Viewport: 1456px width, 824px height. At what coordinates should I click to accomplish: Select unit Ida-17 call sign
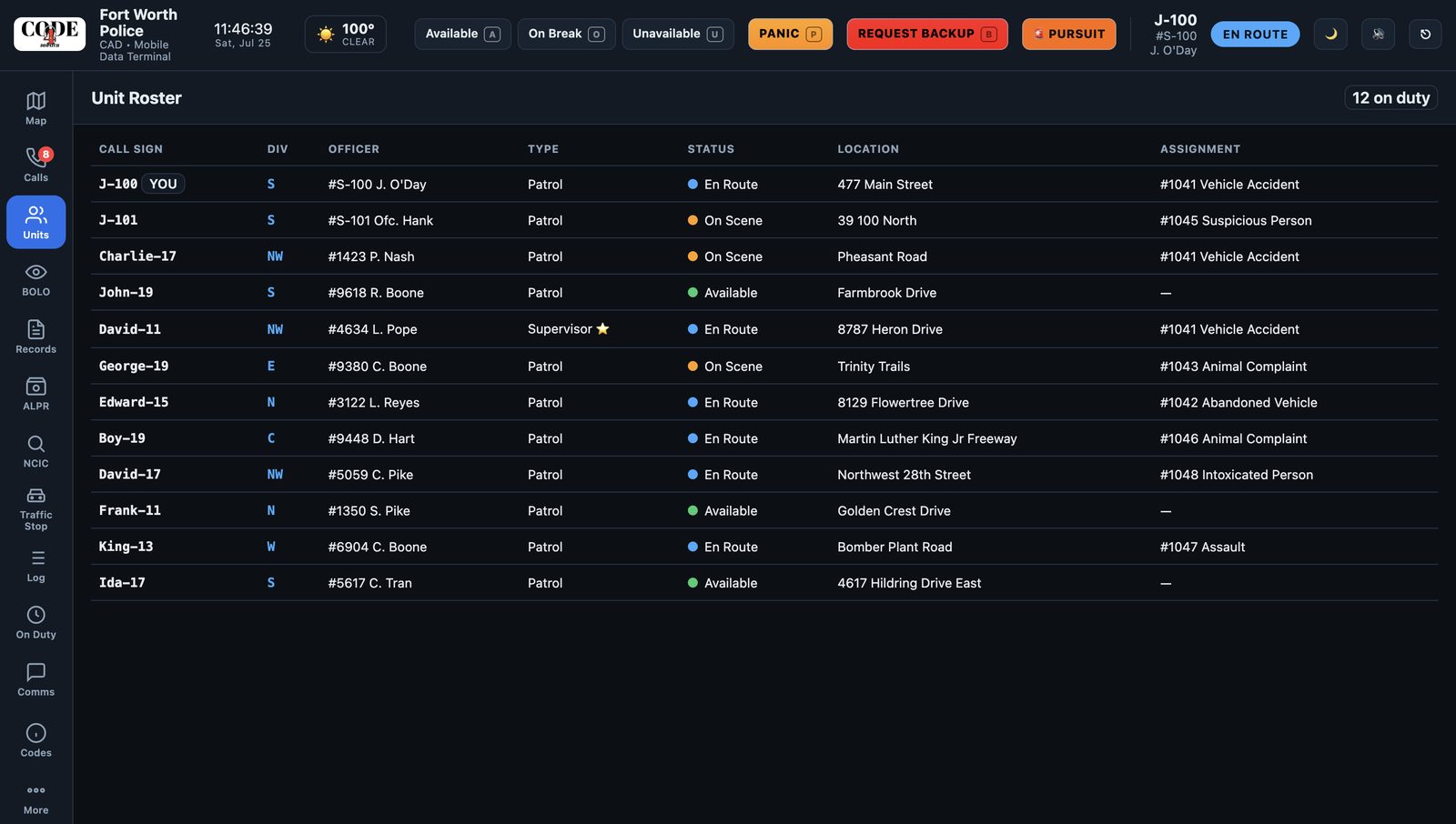point(122,583)
